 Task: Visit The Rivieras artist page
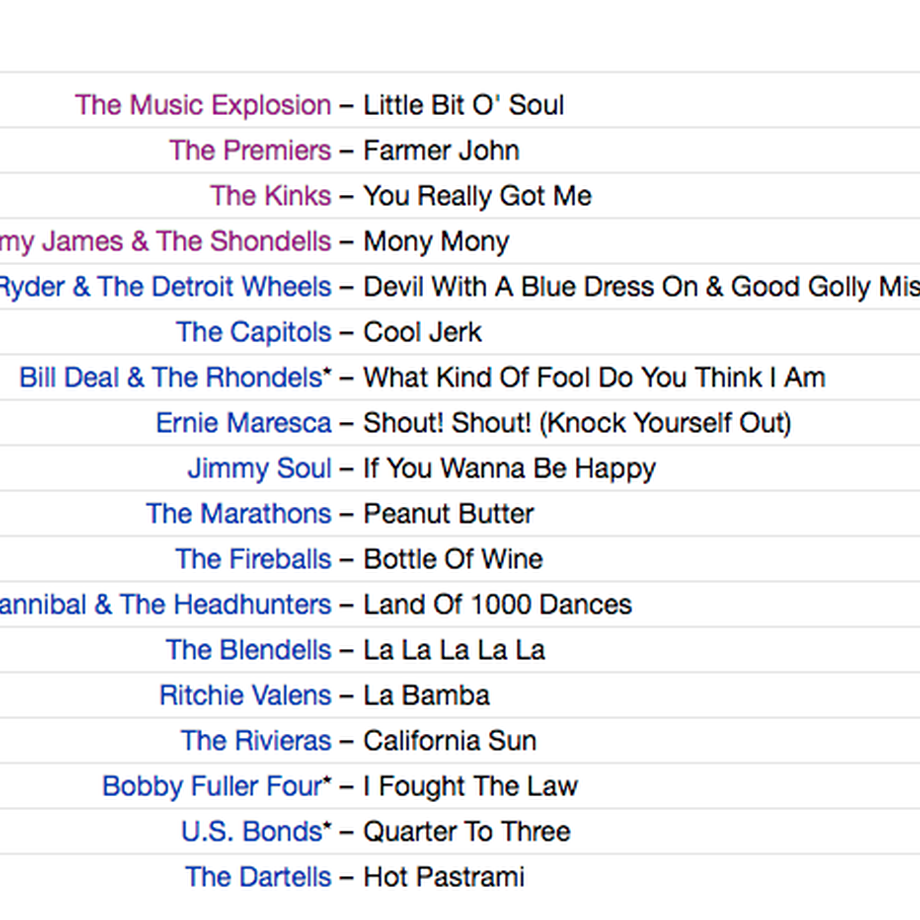[x=256, y=740]
